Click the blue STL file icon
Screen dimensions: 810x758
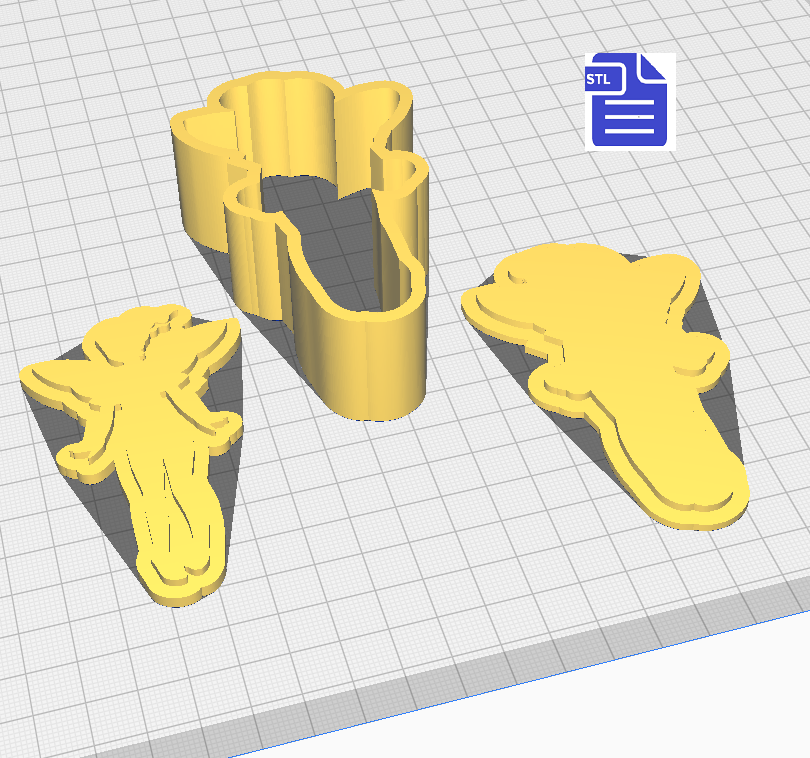pyautogui.click(x=630, y=101)
